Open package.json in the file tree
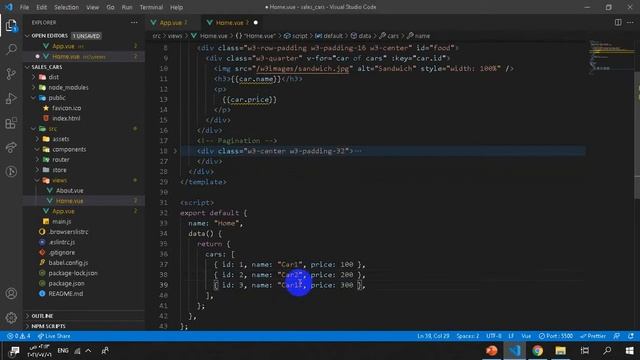Viewport: 640px width, 360px height. click(x=66, y=283)
